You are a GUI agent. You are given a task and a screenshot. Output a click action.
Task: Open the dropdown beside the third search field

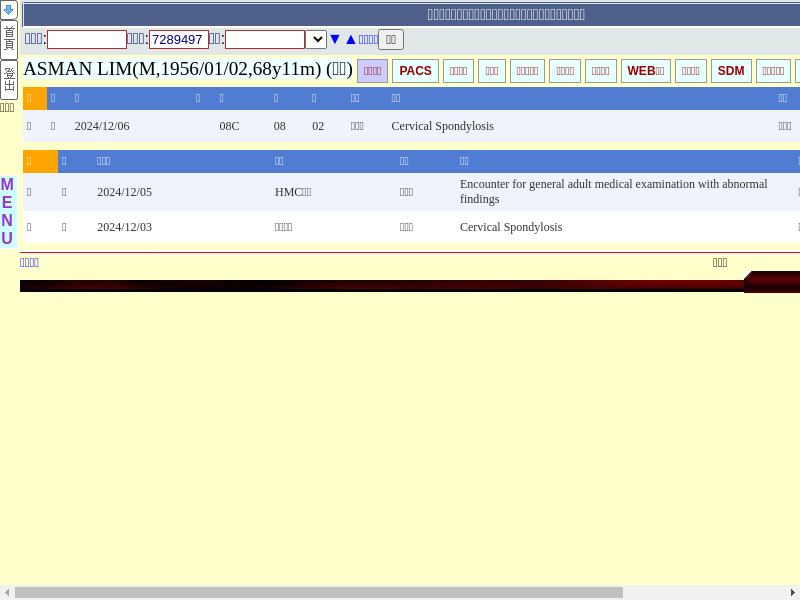click(x=316, y=40)
